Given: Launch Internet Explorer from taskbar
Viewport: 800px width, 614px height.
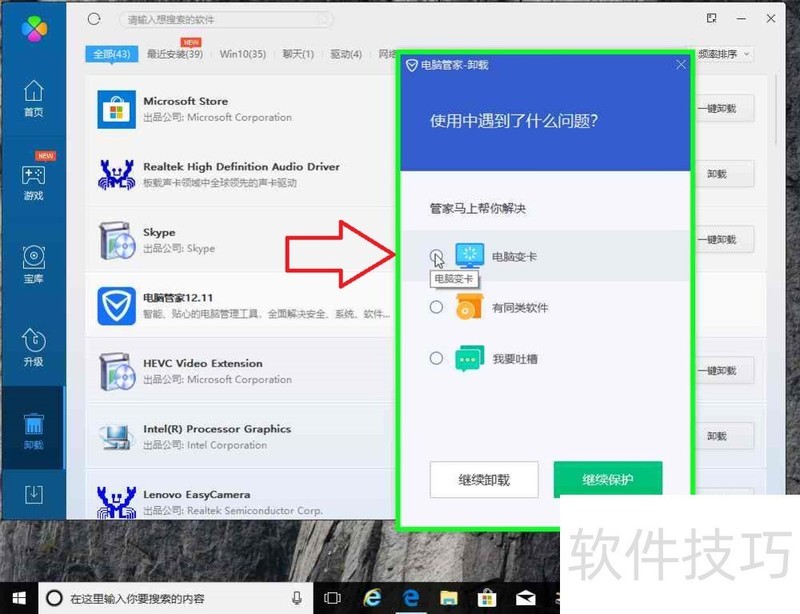Looking at the screenshot, I should [372, 598].
